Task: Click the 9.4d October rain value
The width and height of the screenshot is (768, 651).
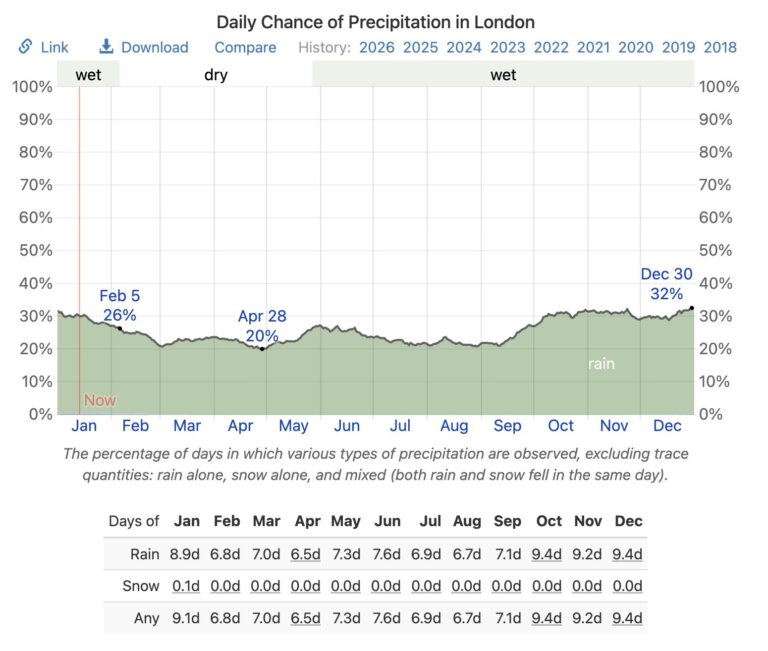Action: [x=546, y=554]
